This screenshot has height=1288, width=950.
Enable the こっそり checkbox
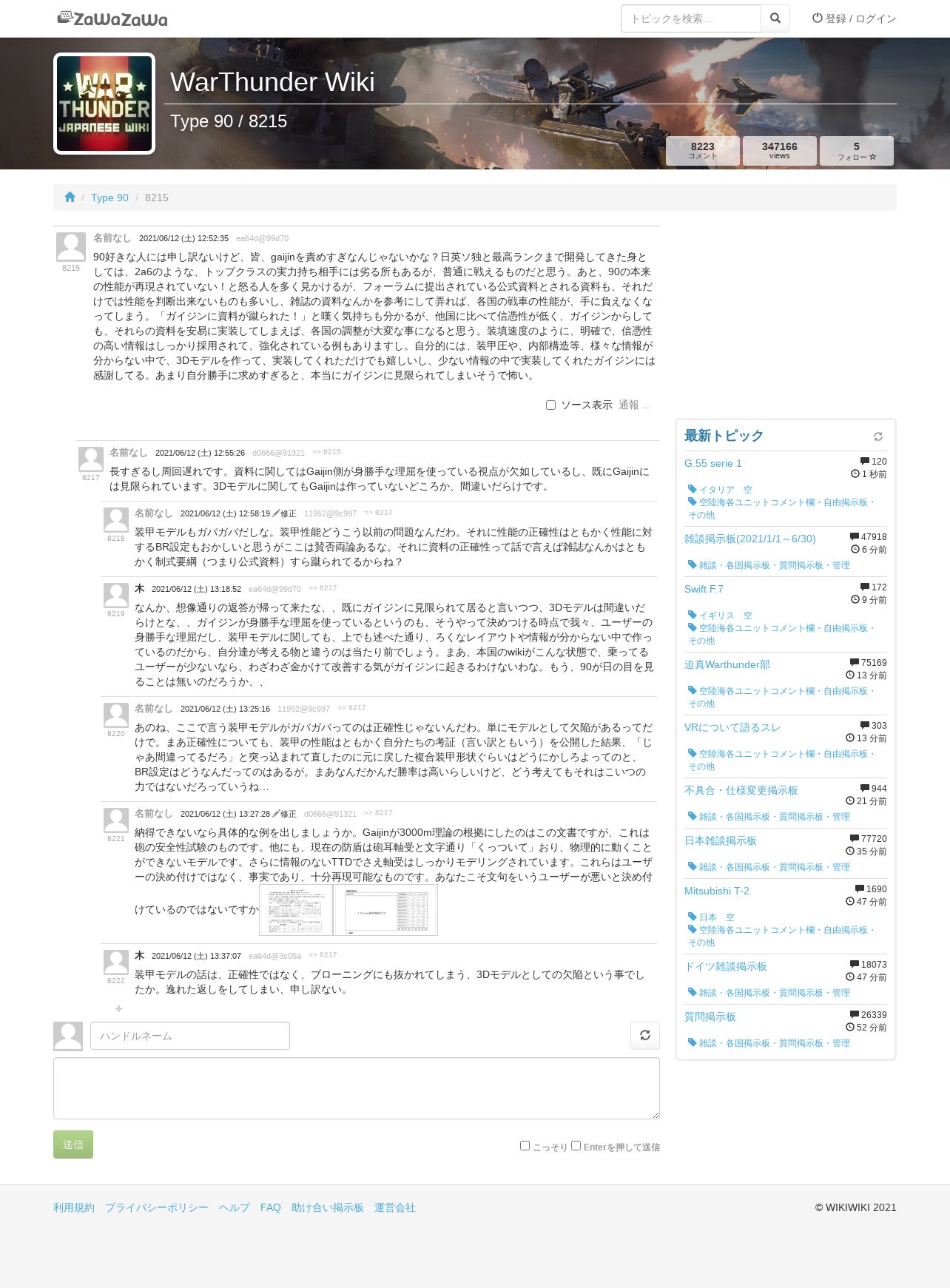coord(525,1145)
